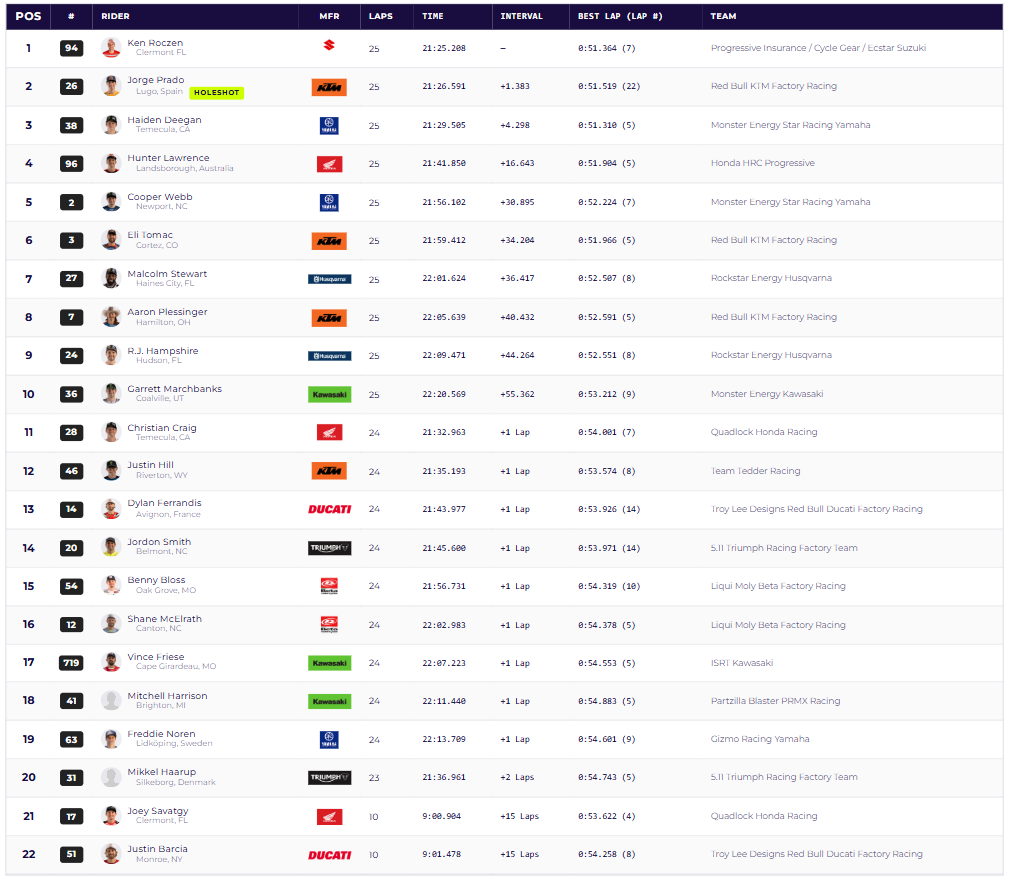Image resolution: width=1010 pixels, height=881 pixels.
Task: Select the +15 Laps interval for Joey Savatgy
Action: tap(520, 816)
